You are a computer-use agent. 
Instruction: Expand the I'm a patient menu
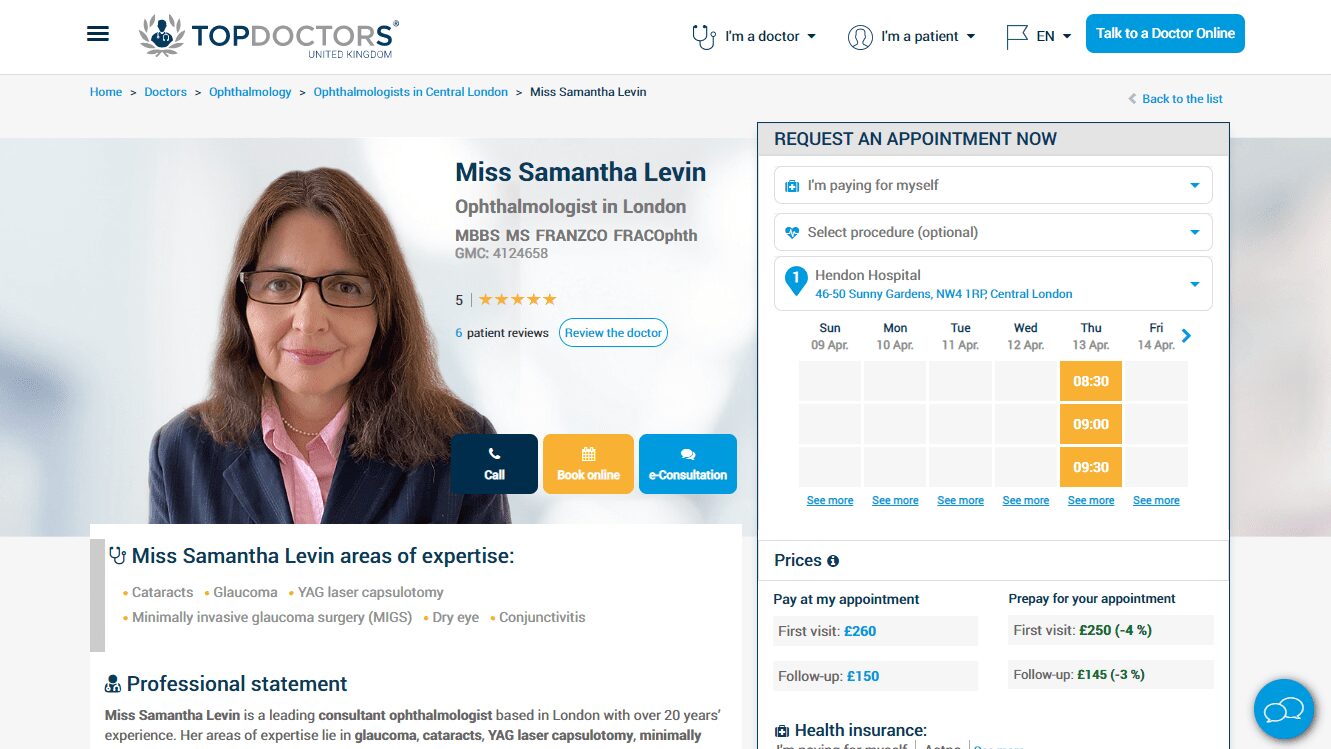pyautogui.click(x=911, y=36)
